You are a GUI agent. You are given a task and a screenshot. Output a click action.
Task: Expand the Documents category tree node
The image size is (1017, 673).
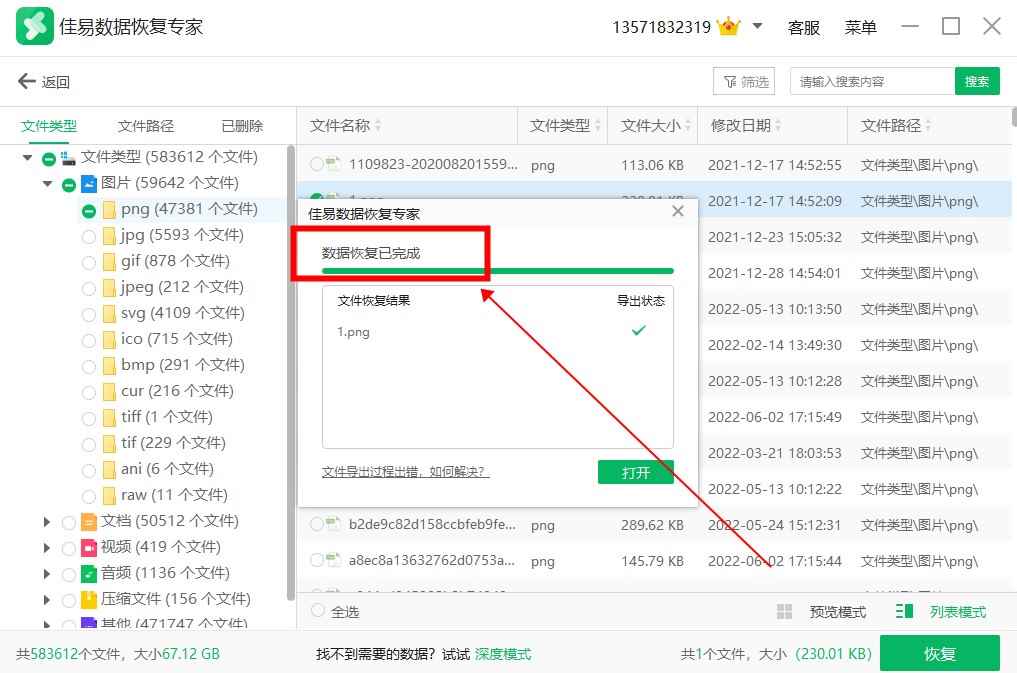pos(47,521)
